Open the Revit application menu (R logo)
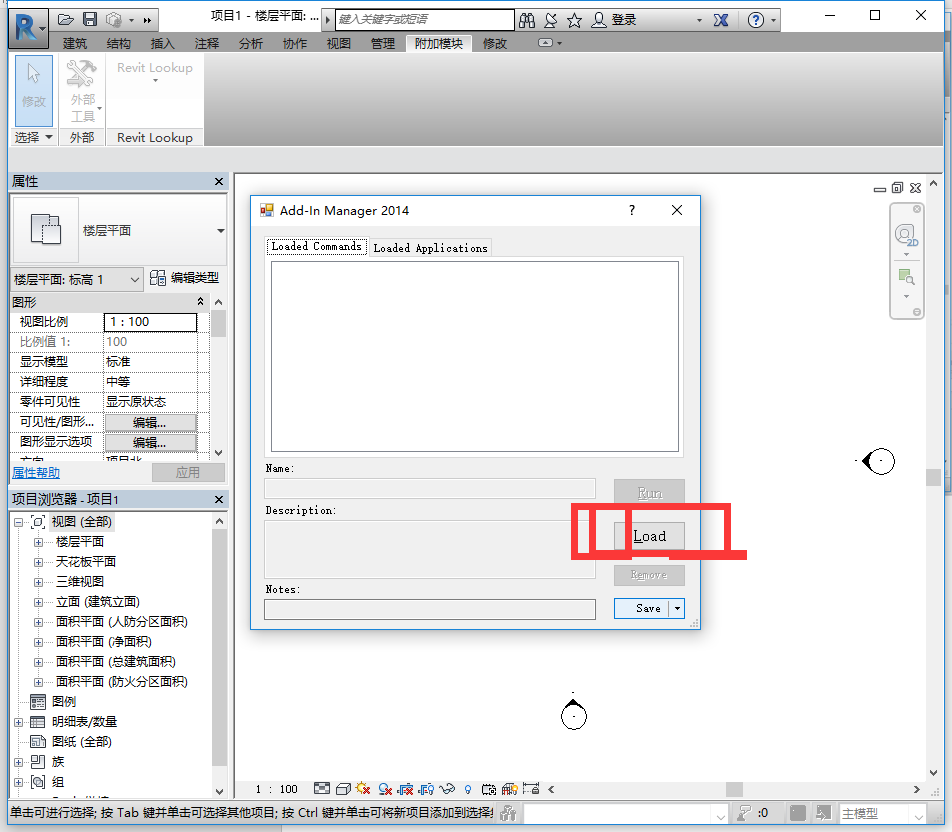The width and height of the screenshot is (952, 832). coord(28,28)
